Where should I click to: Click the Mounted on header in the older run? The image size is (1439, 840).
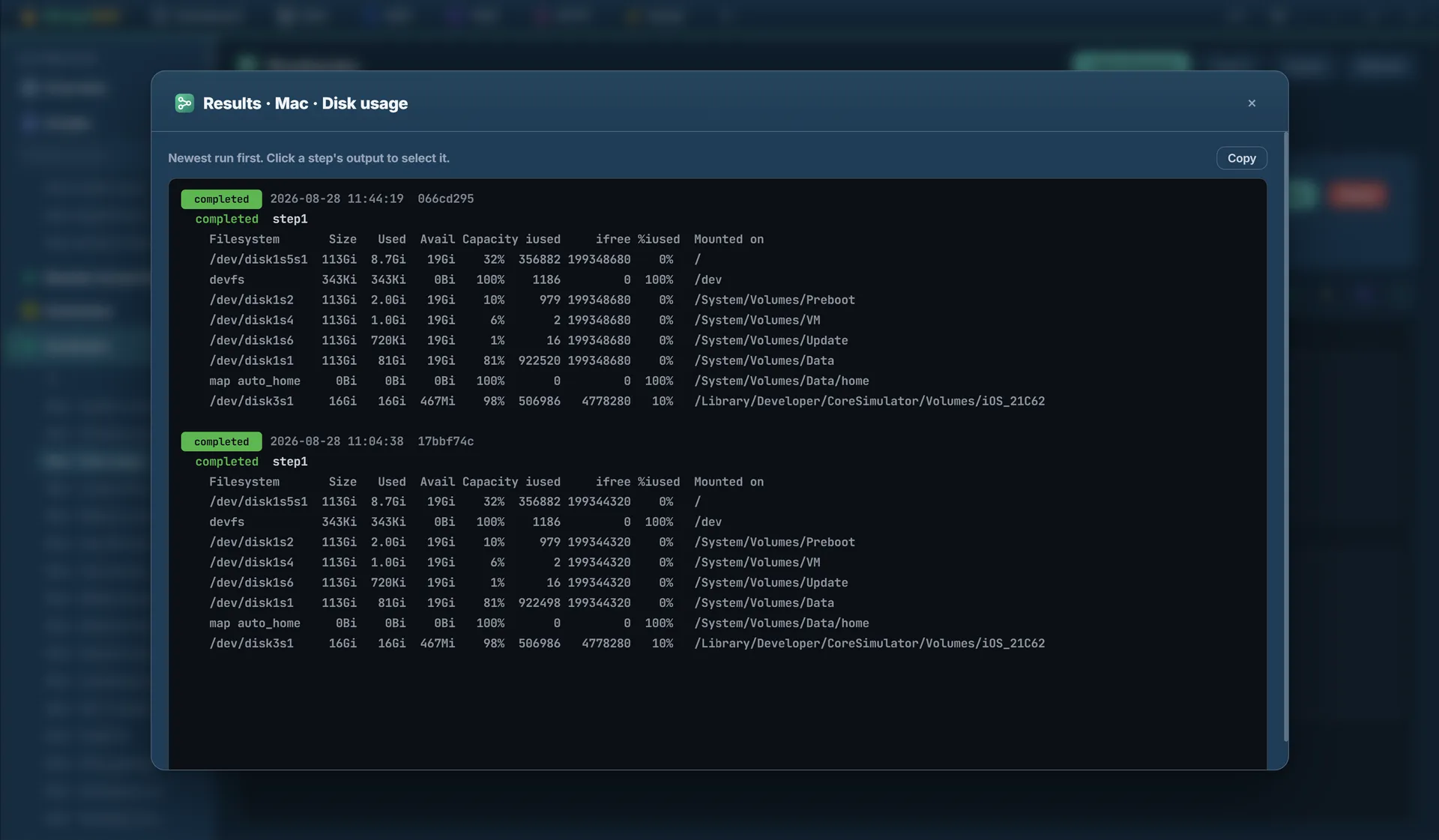(728, 482)
